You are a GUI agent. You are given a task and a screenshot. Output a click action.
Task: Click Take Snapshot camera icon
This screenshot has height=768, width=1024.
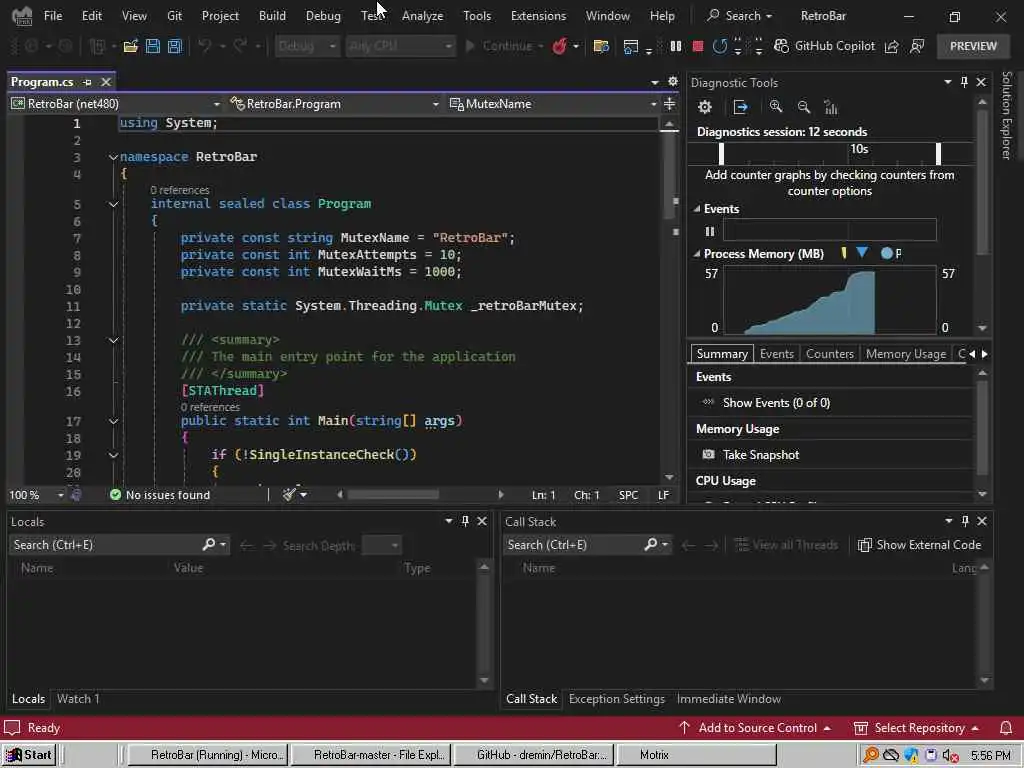(x=708, y=455)
